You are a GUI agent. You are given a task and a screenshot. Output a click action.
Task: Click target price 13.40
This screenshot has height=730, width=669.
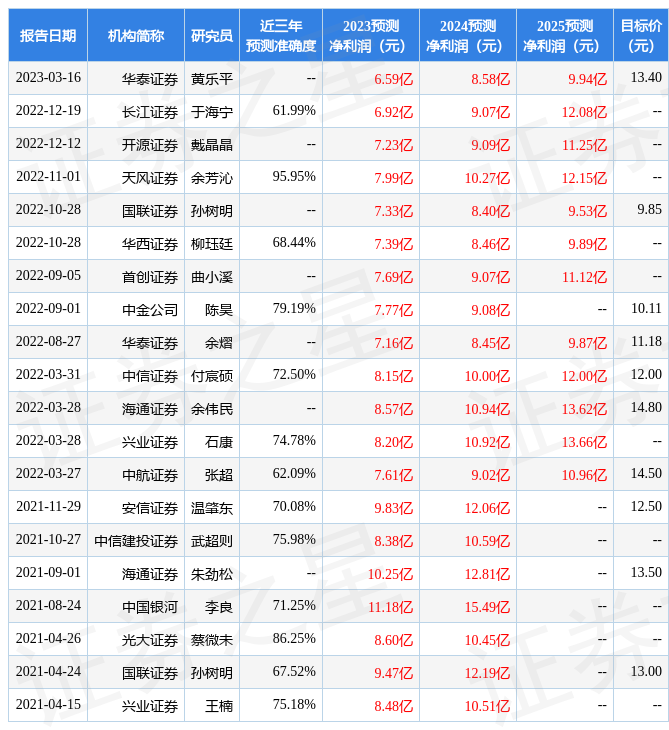pos(646,77)
